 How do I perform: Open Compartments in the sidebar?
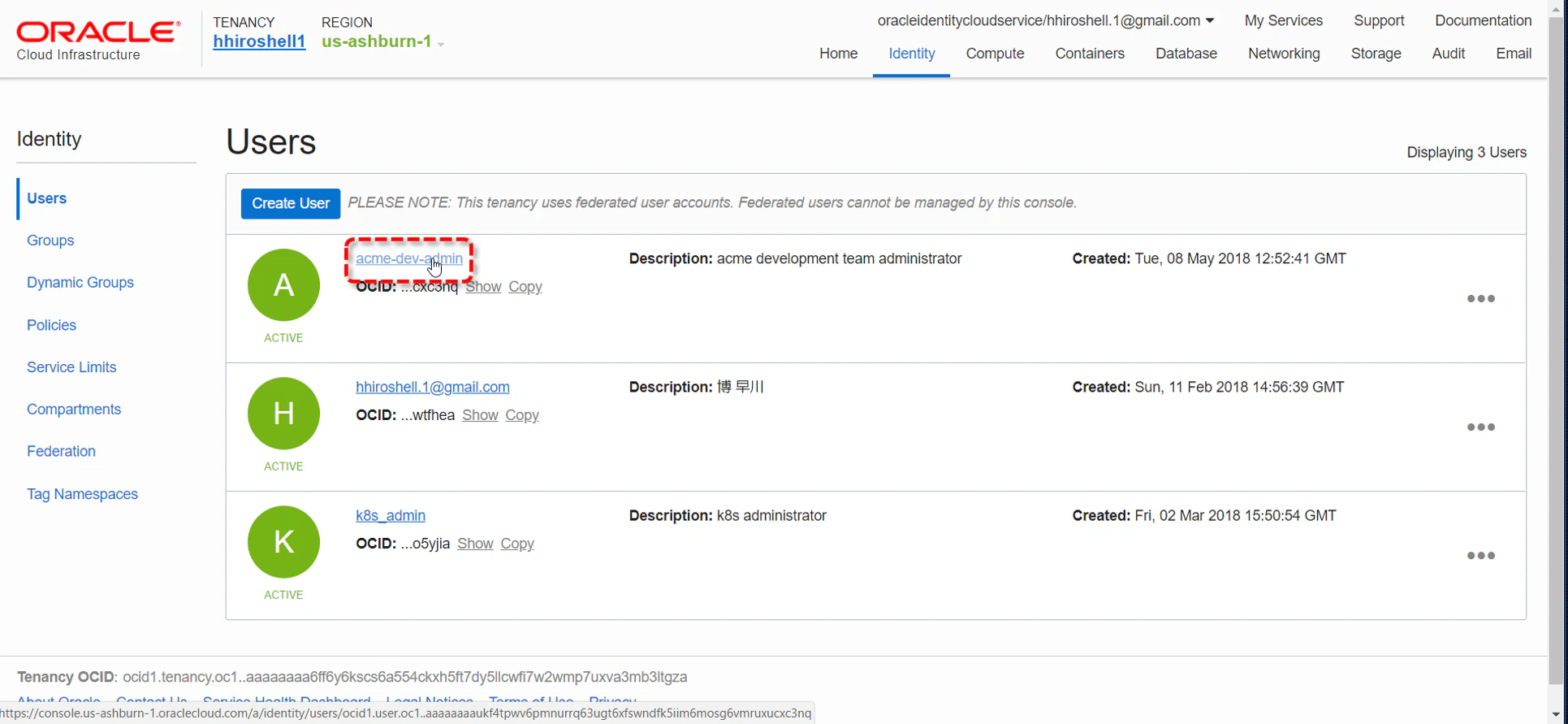coord(74,410)
